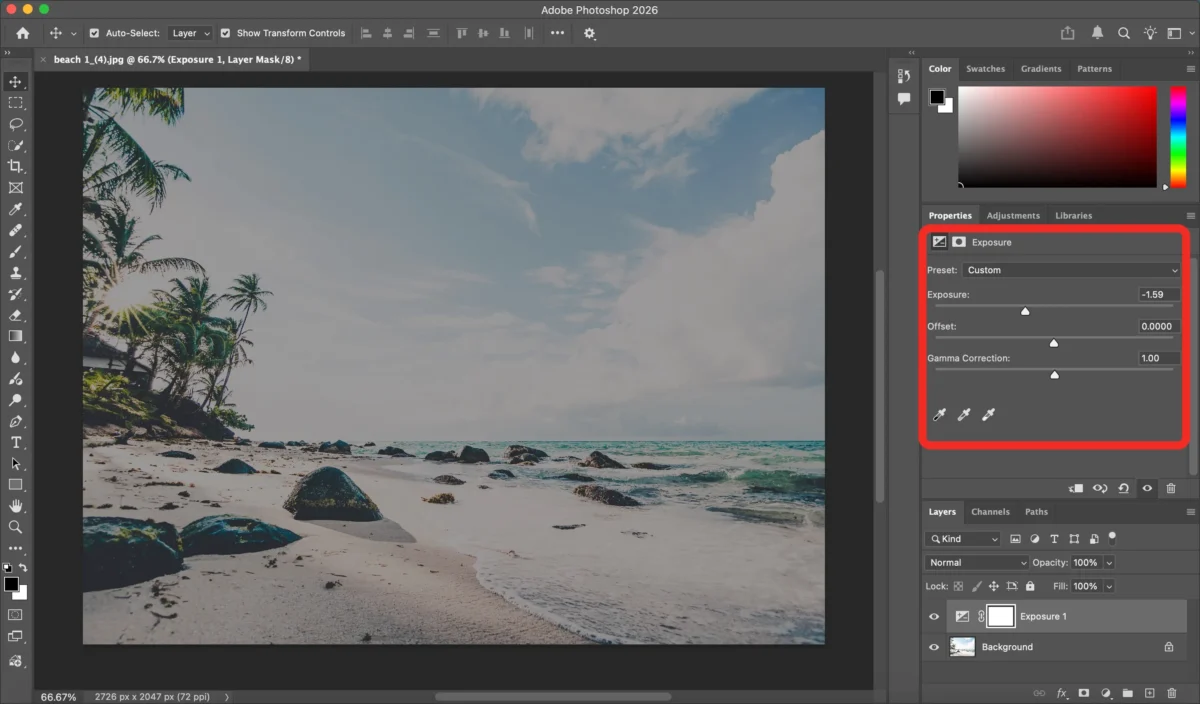Delete adjustment layer with trash icon
This screenshot has height=704, width=1200.
pyautogui.click(x=1171, y=488)
